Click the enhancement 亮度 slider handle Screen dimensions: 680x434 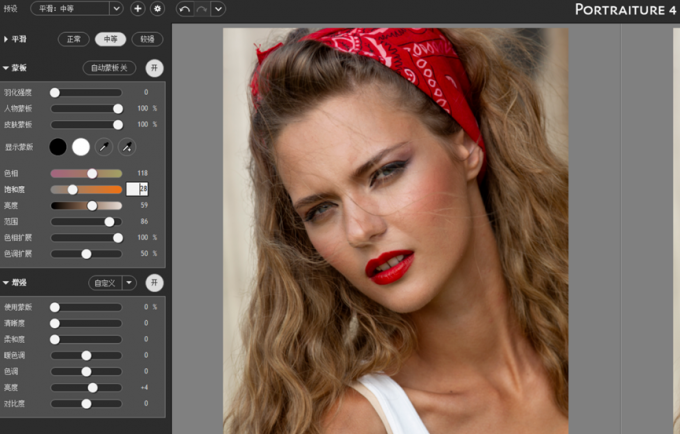pos(92,388)
